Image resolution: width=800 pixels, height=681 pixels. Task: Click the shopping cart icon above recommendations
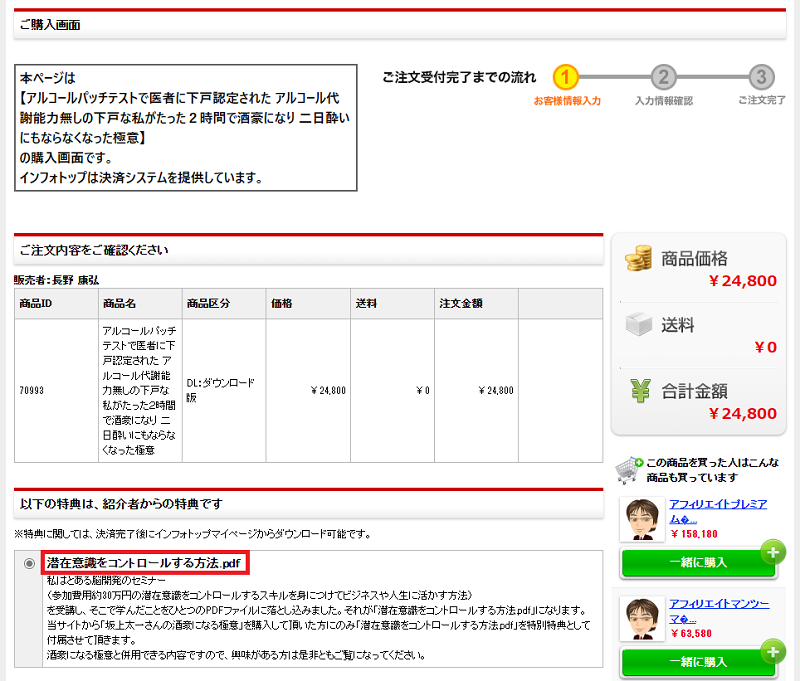(628, 470)
